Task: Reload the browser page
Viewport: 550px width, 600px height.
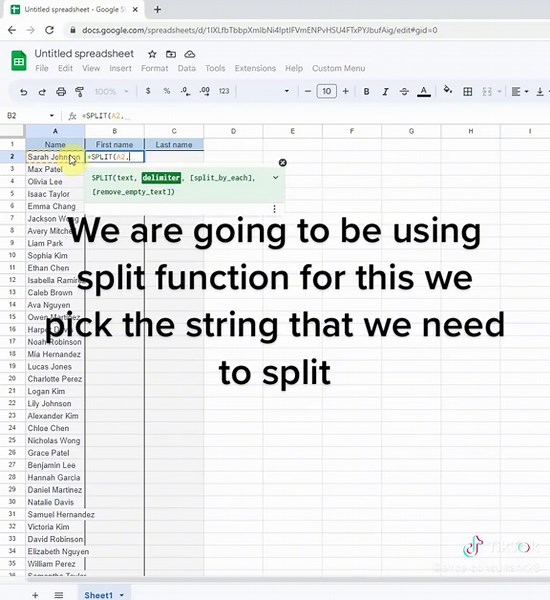Action: pyautogui.click(x=49, y=30)
